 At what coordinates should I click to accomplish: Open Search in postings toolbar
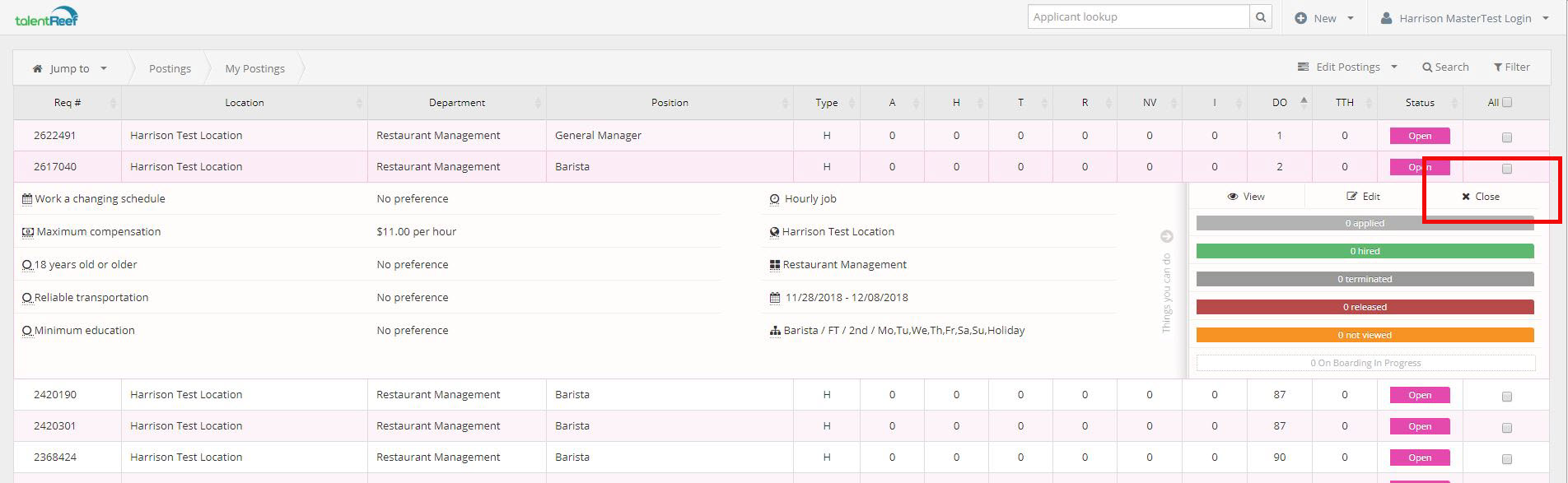coord(1445,67)
